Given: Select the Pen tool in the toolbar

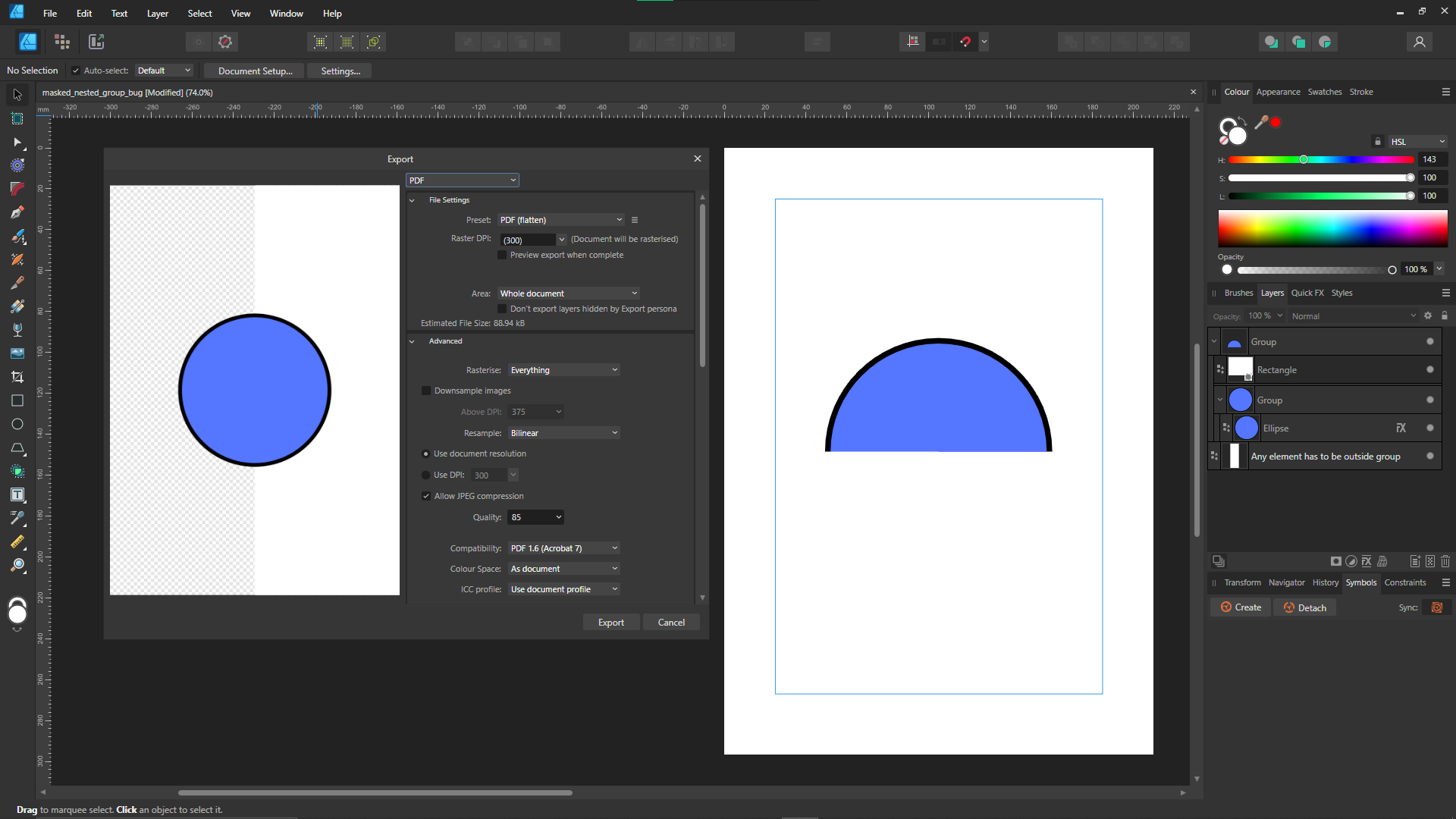Looking at the screenshot, I should pyautogui.click(x=17, y=212).
